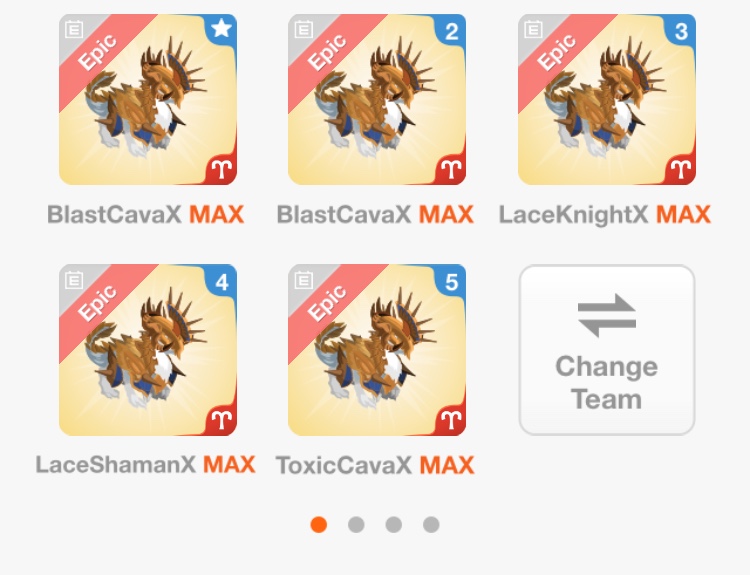Tap the Aries symbol on ToxicCavaX card
This screenshot has height=575, width=750.
point(451,420)
